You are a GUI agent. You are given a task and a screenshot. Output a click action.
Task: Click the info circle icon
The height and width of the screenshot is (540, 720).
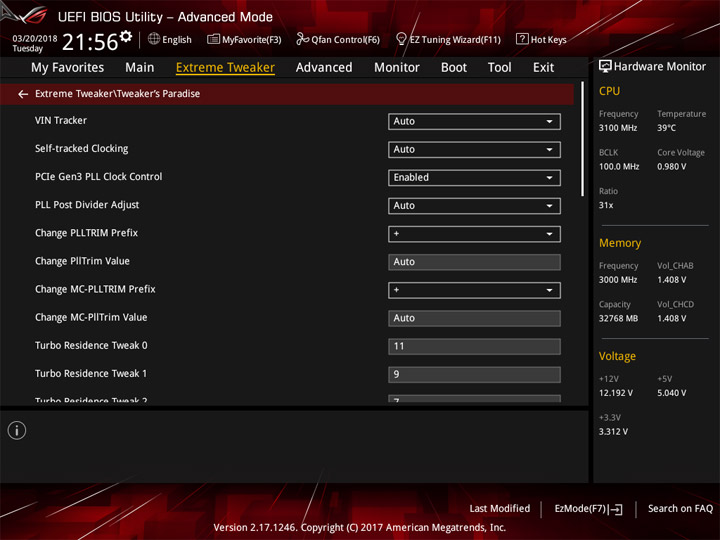(17, 430)
